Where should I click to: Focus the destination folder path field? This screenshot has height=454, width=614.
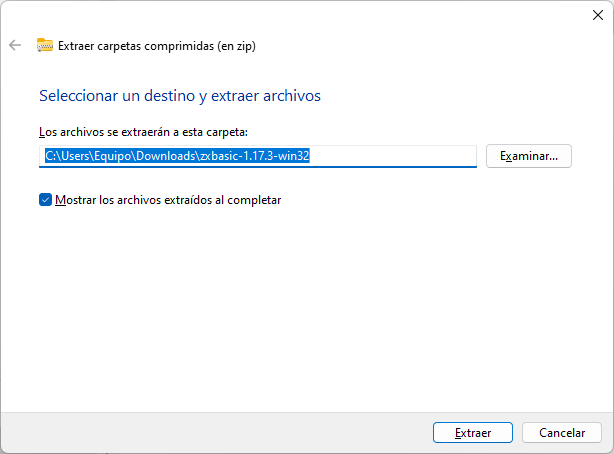pyautogui.click(x=258, y=156)
